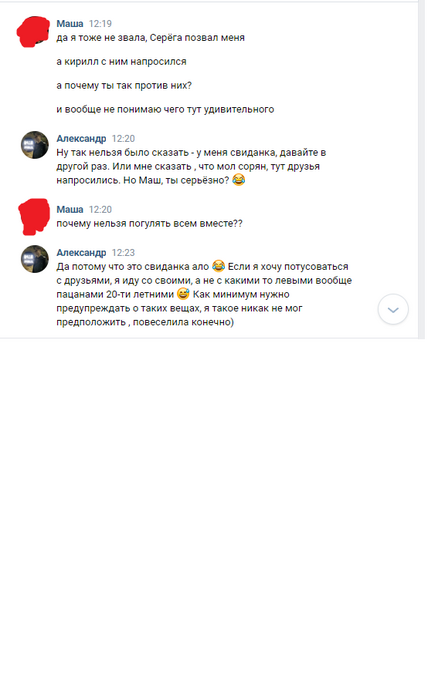Select message "а кирилл с ним напросился"

(121, 62)
